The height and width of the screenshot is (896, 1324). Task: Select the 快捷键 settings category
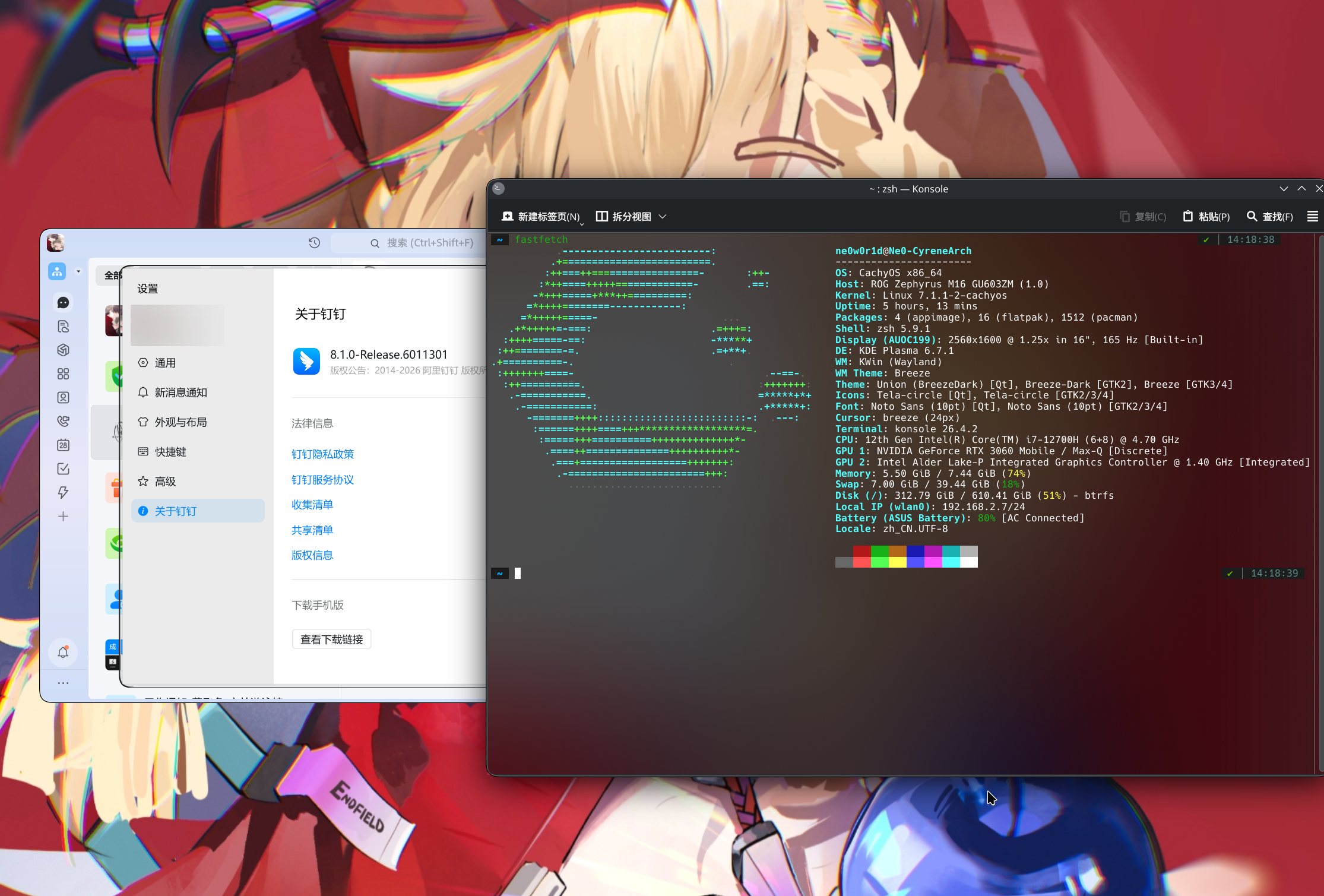point(198,452)
